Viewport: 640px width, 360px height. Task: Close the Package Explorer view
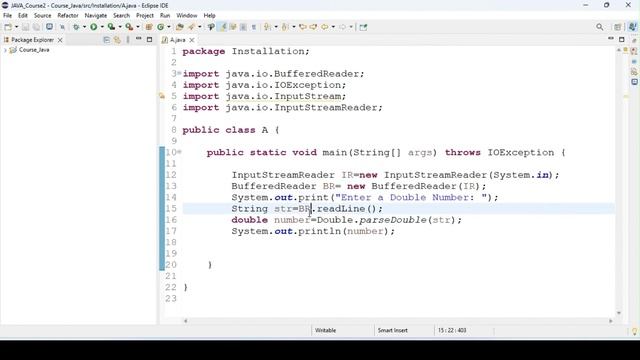click(x=60, y=40)
